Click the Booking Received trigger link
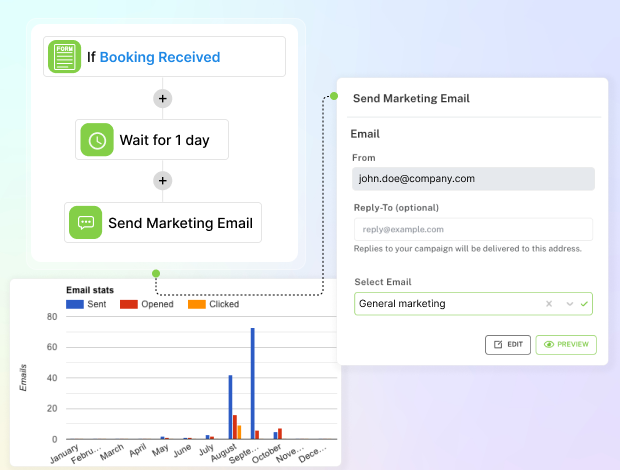This screenshot has width=620, height=470. tap(160, 57)
